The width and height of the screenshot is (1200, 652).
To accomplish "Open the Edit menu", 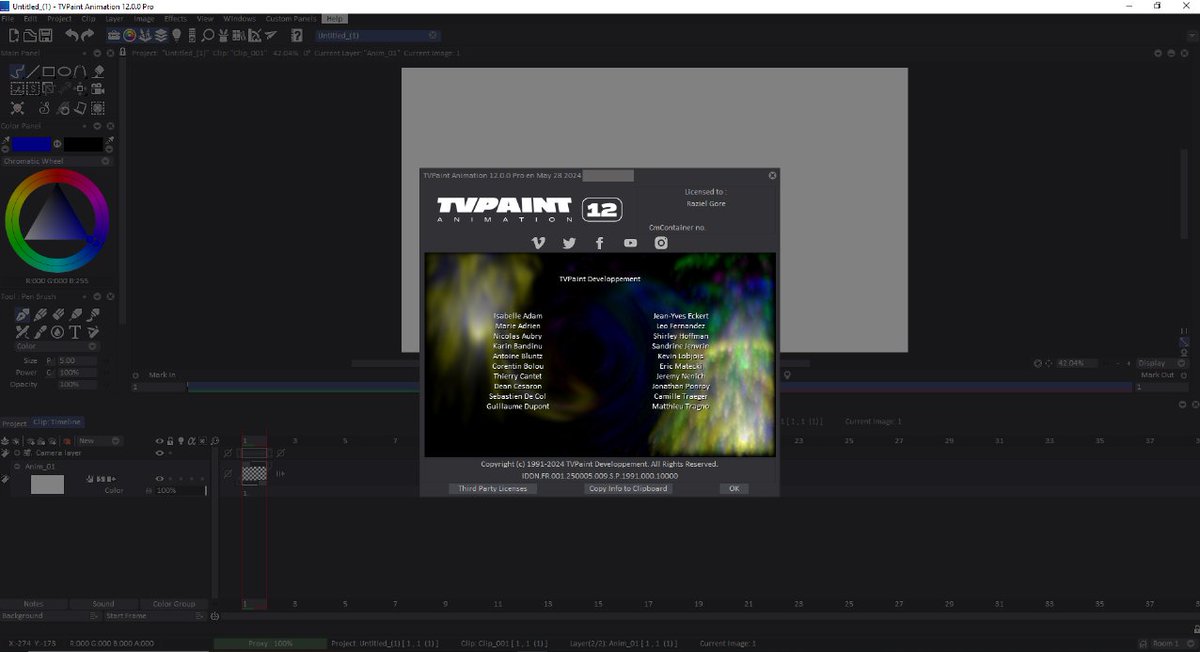I will 31,19.
